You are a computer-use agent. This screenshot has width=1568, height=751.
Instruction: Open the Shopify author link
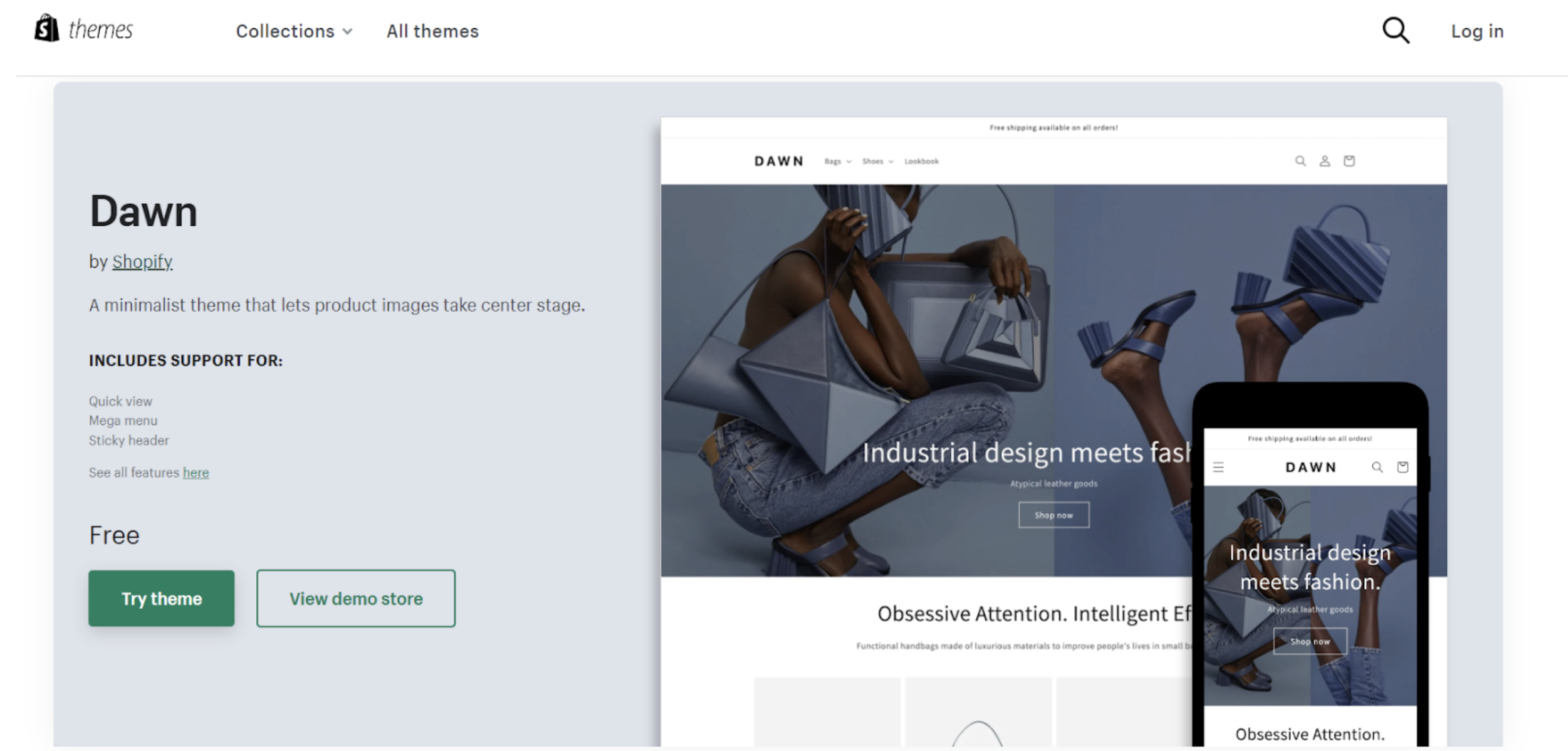[142, 261]
